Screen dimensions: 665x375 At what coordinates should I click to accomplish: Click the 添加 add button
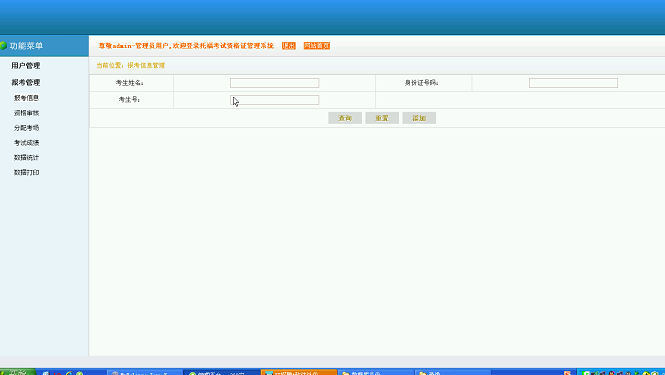tap(419, 118)
